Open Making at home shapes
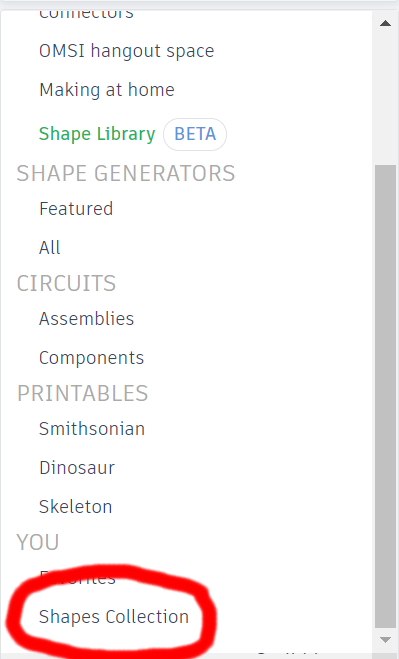Image resolution: width=399 pixels, height=659 pixels. [x=107, y=90]
